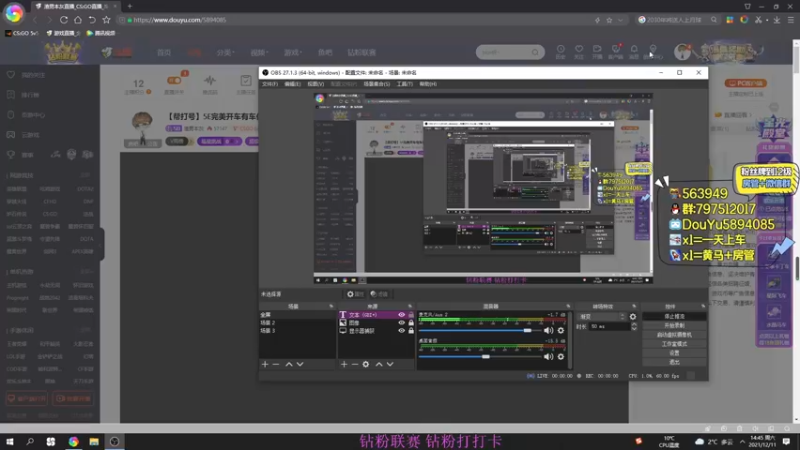Image resolution: width=800 pixels, height=450 pixels.
Task: Open Windows taskbar search
Action: tap(30, 441)
